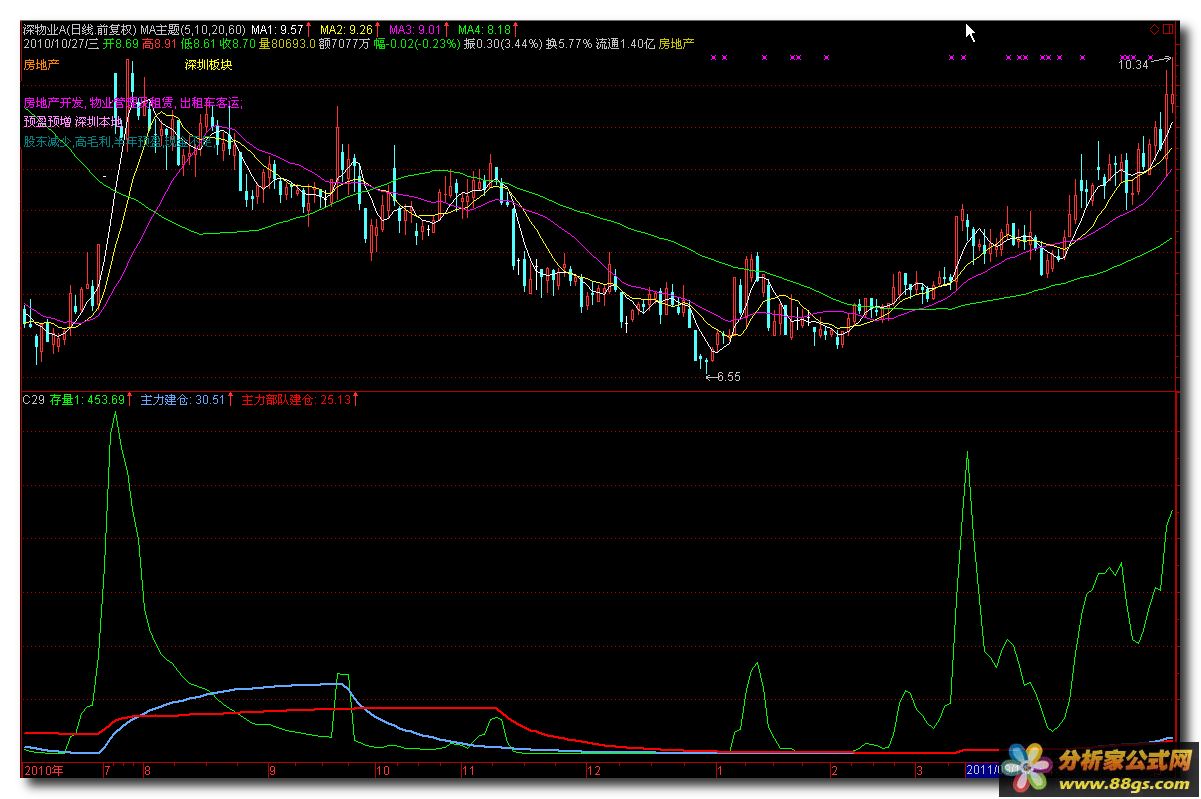Screen dimensions: 1201x799
Task: Click the 主力建仓: 30.51 indicator value
Action: 182,400
